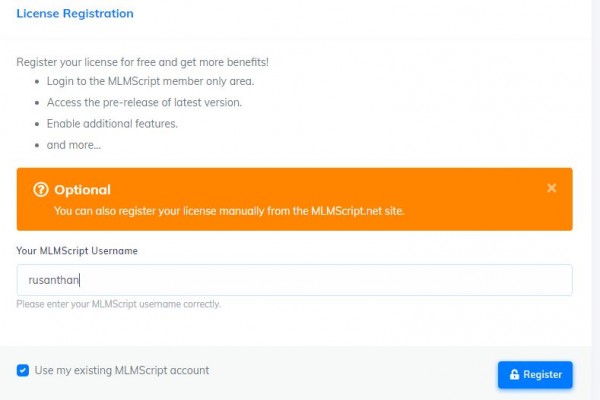
Task: Click the 'Use my existing MLMScript account' label
Action: [122, 371]
